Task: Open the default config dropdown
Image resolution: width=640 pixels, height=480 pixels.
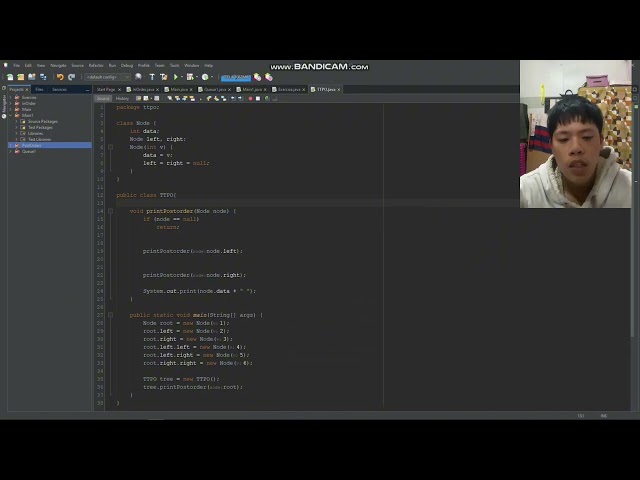Action: (107, 77)
